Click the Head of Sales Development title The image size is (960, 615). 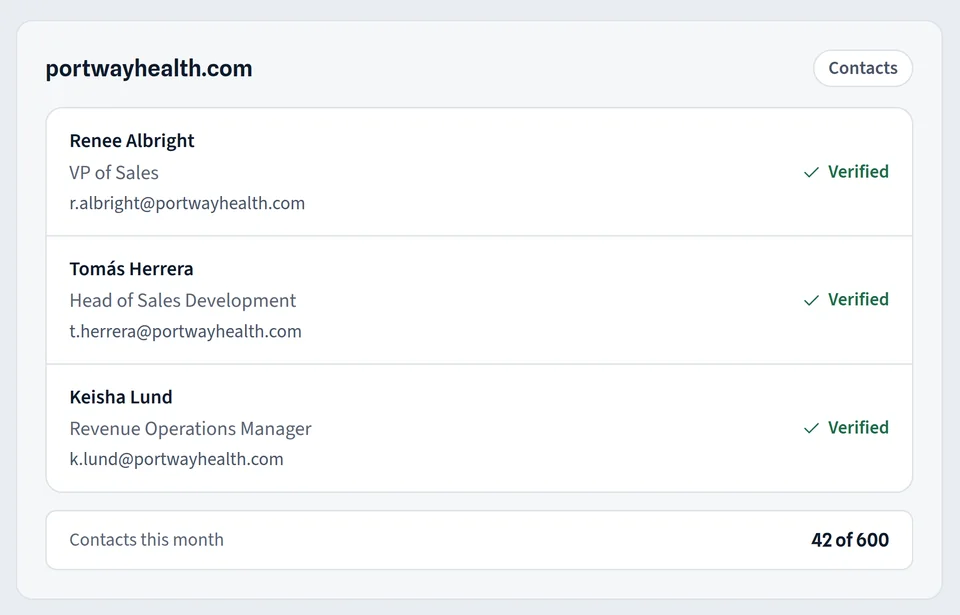[182, 301]
